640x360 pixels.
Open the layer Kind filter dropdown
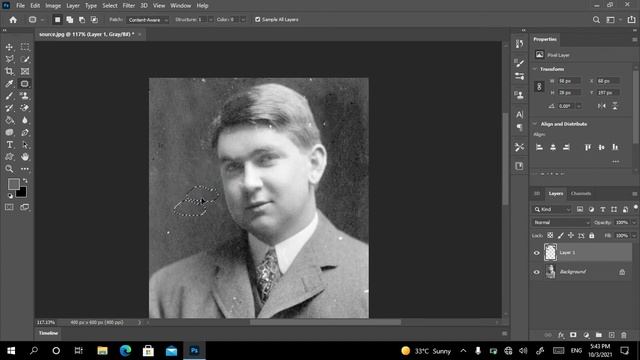coord(552,209)
